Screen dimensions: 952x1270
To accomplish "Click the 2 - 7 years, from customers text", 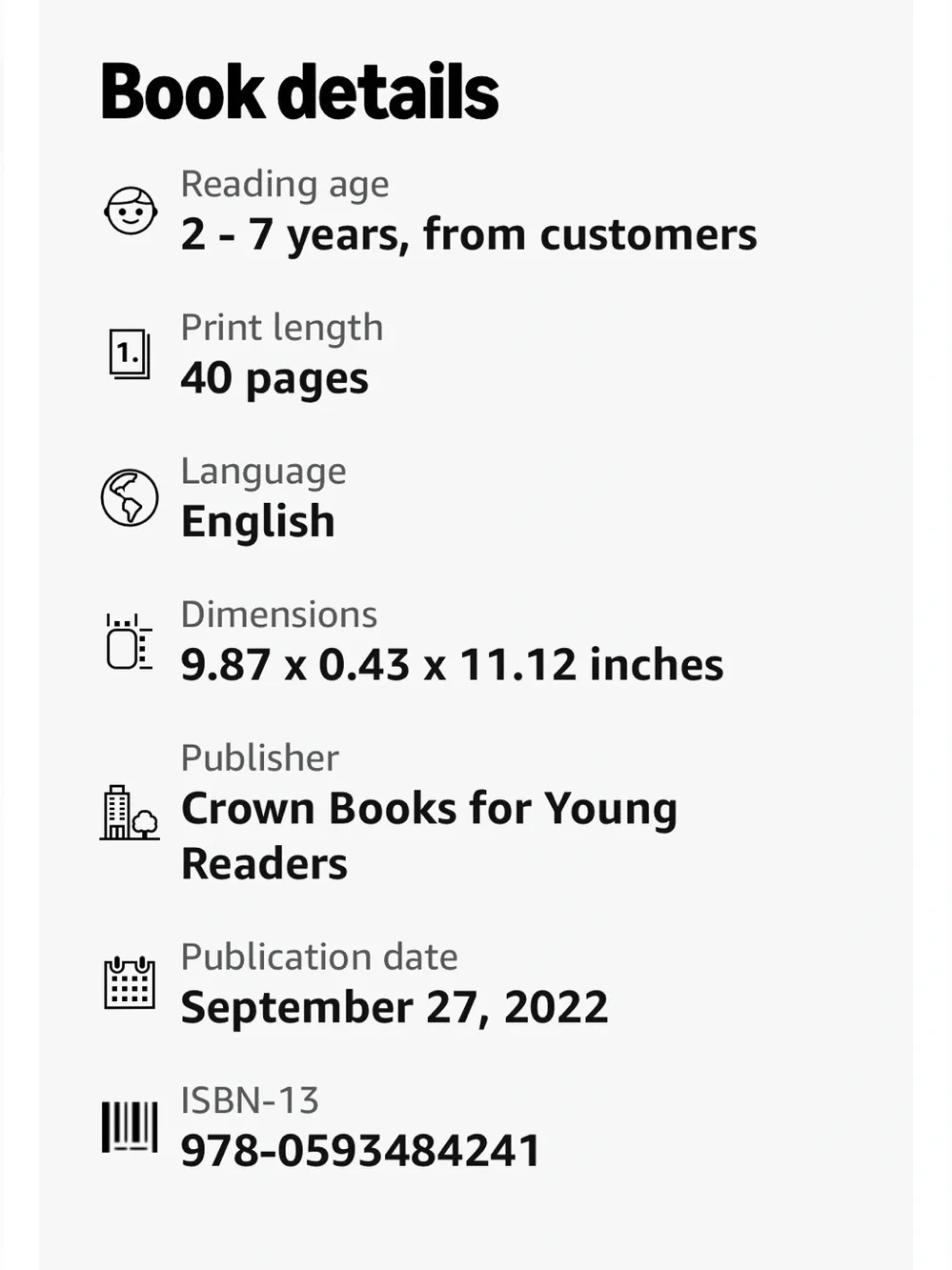I will [x=469, y=234].
